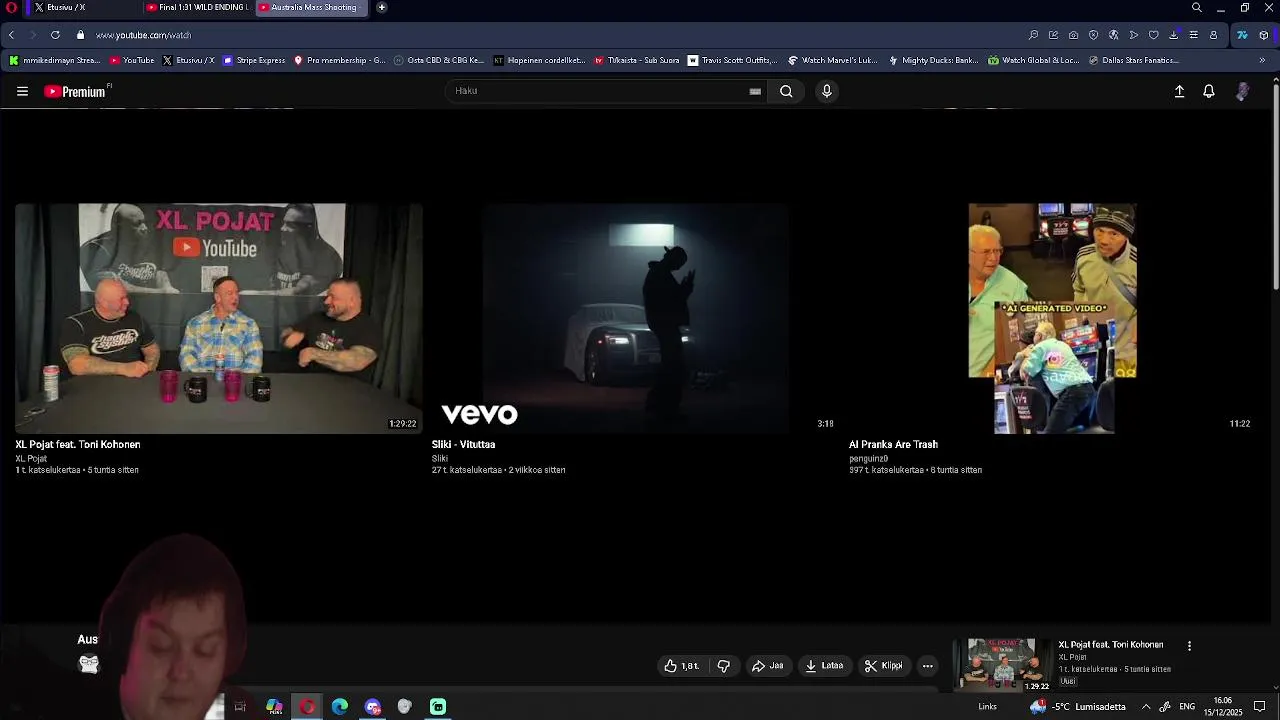Open the YouTube account avatar menu
Screen dimensions: 1280x720
[x=1242, y=91]
